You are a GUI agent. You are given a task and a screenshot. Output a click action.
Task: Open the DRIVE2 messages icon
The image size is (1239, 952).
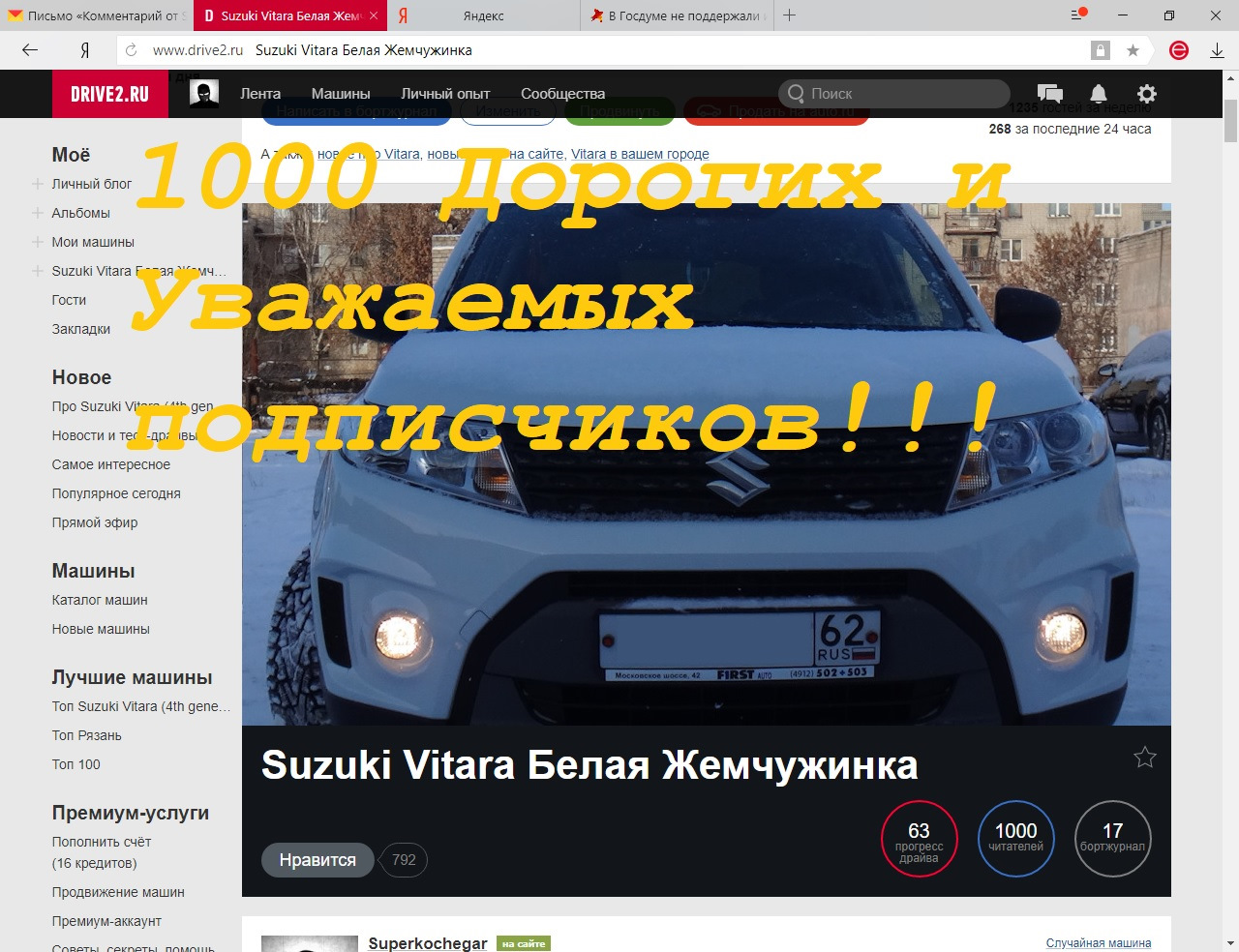click(x=1050, y=94)
